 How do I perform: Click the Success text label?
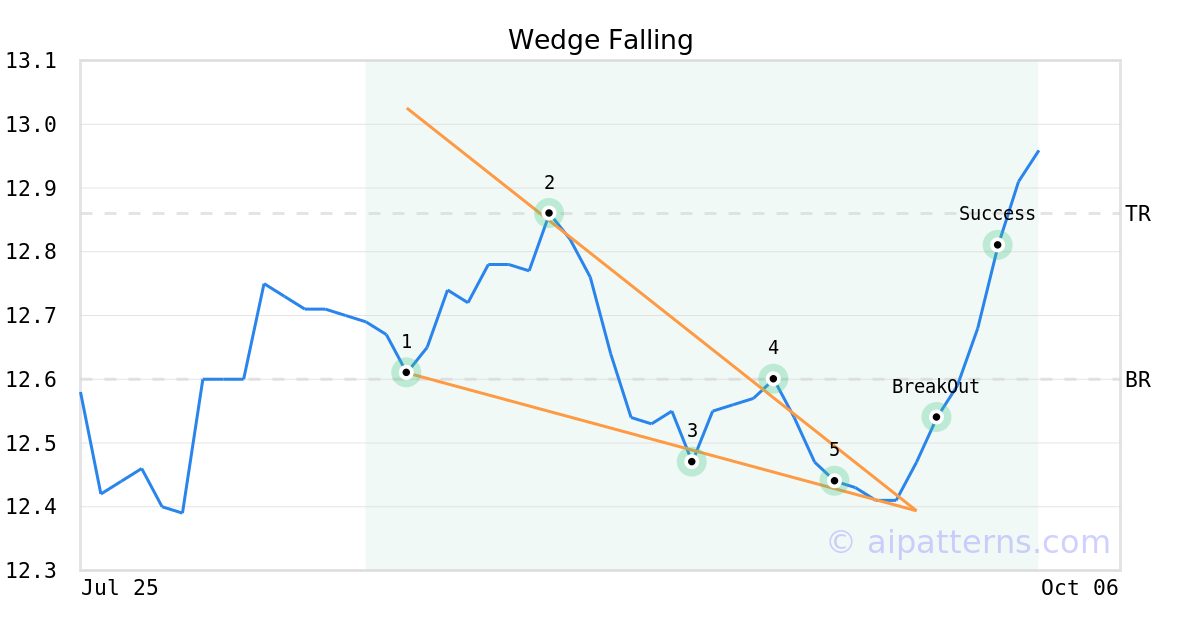[x=997, y=214]
